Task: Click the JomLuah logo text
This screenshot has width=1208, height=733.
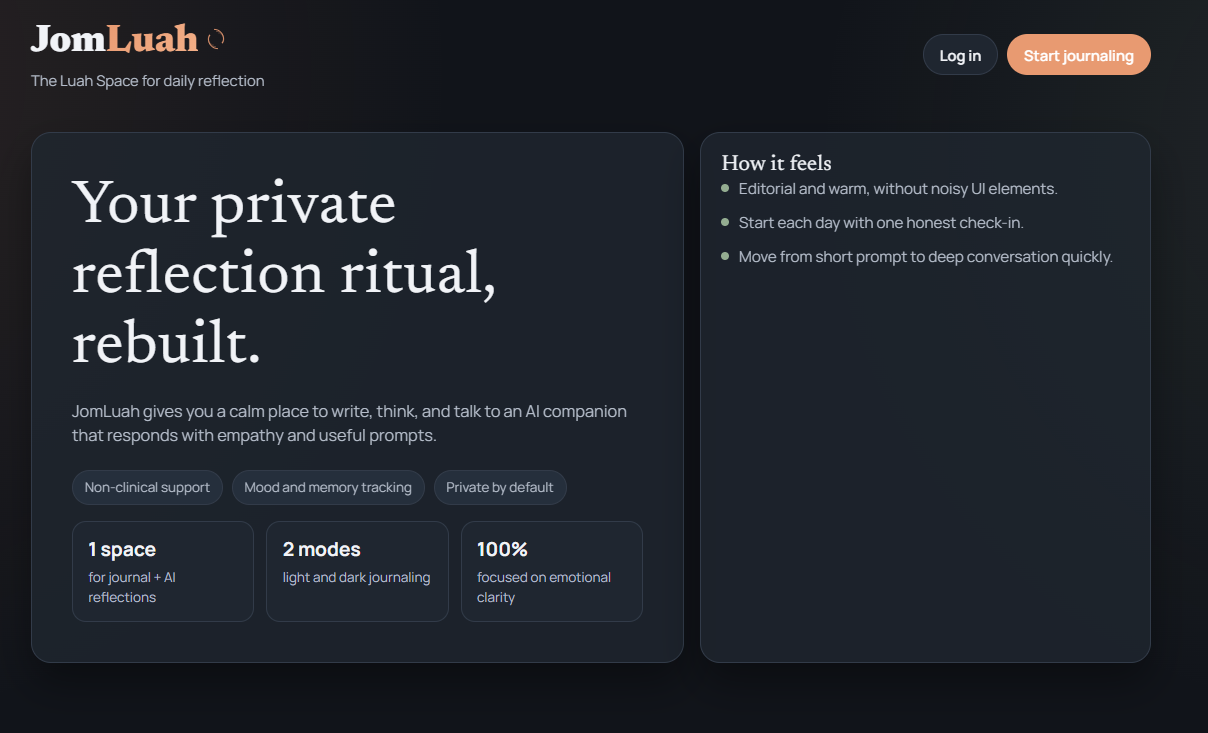Action: [114, 39]
